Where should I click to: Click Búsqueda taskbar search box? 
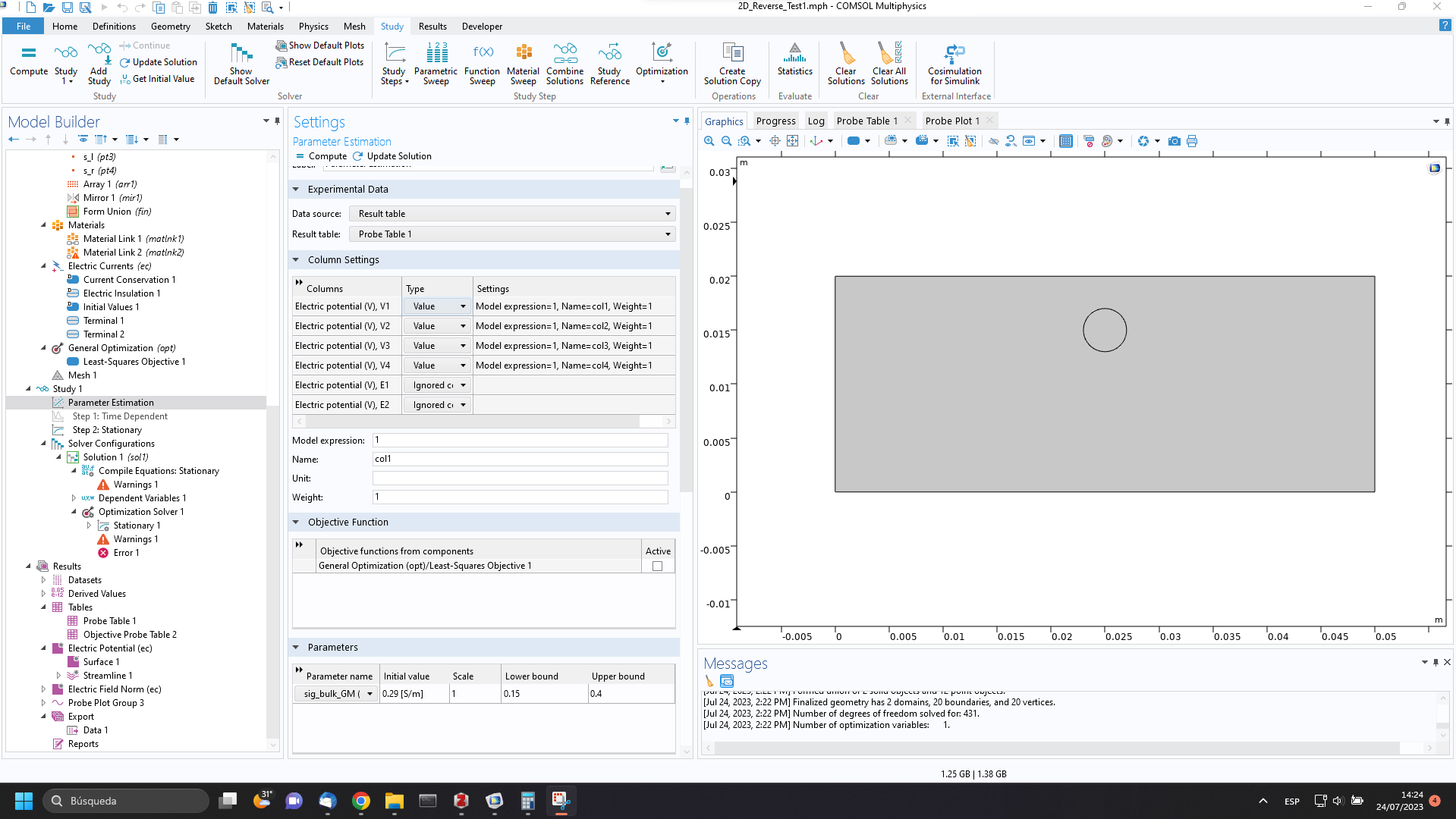[x=126, y=801]
